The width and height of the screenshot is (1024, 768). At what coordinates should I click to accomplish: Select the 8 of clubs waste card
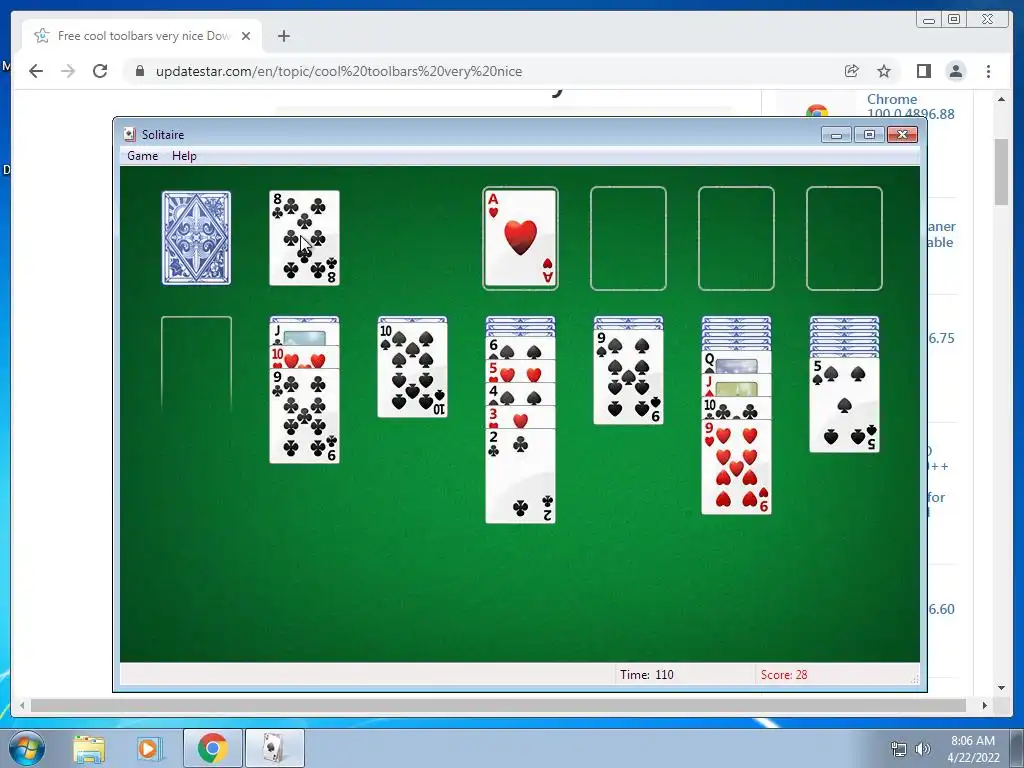pos(304,238)
